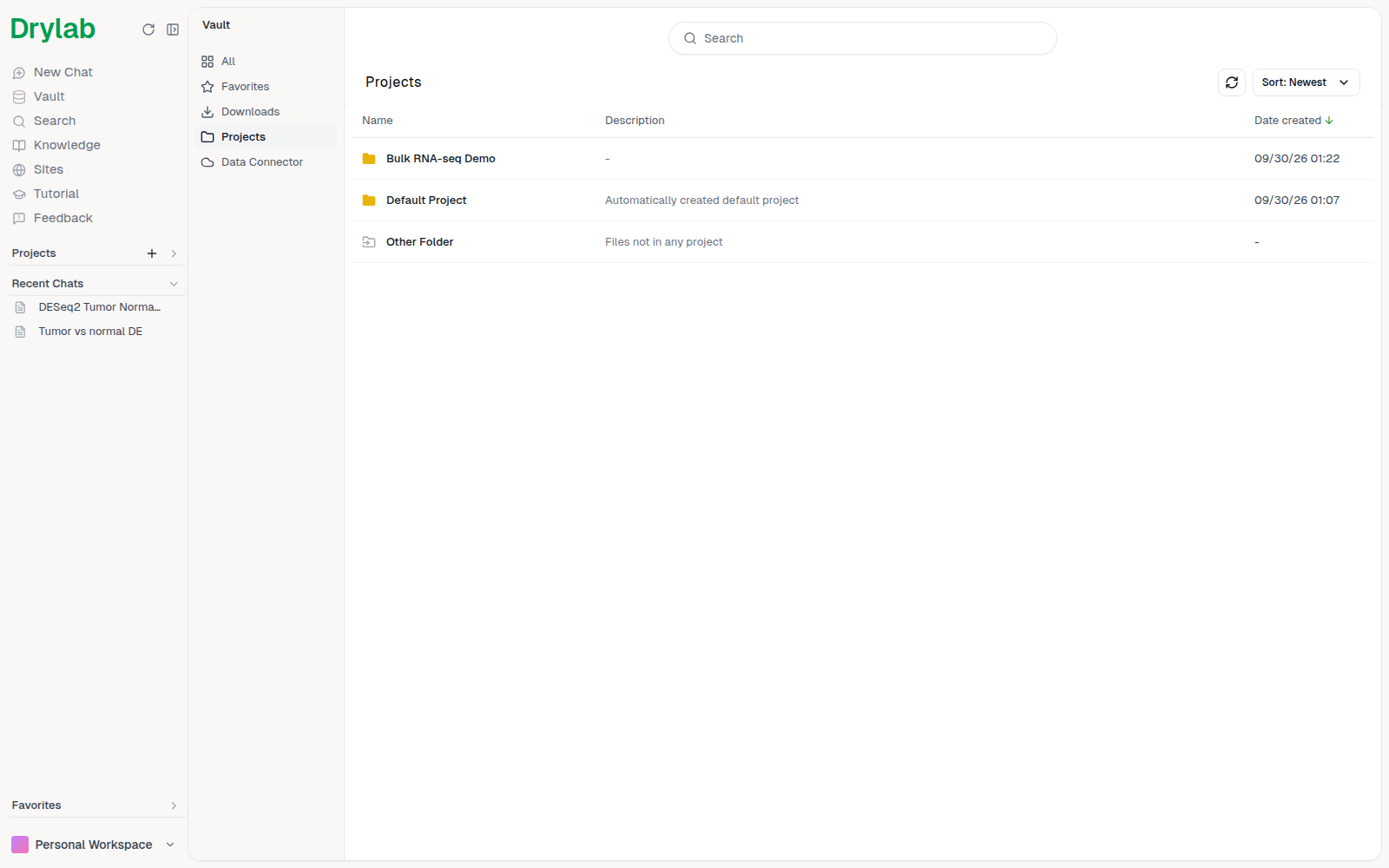This screenshot has width=1389, height=868.
Task: Click the Search magnifier icon in sidebar
Action: click(x=19, y=122)
